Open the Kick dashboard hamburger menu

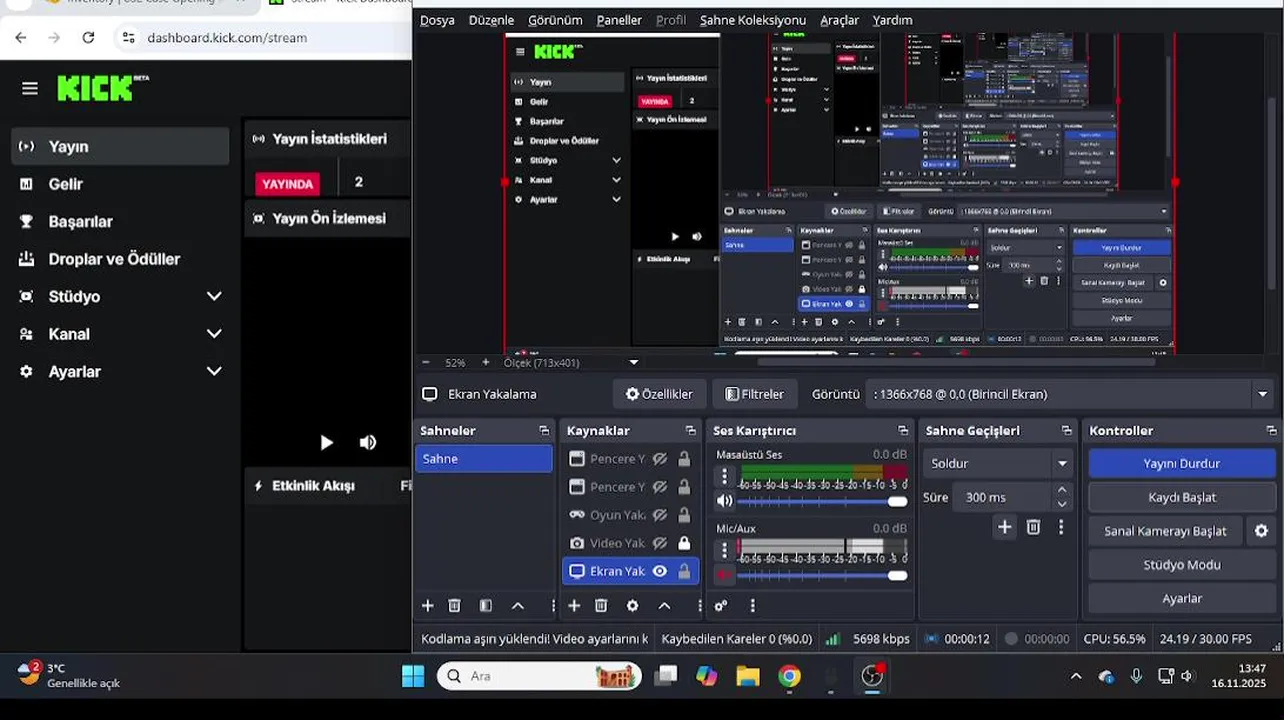[30, 89]
